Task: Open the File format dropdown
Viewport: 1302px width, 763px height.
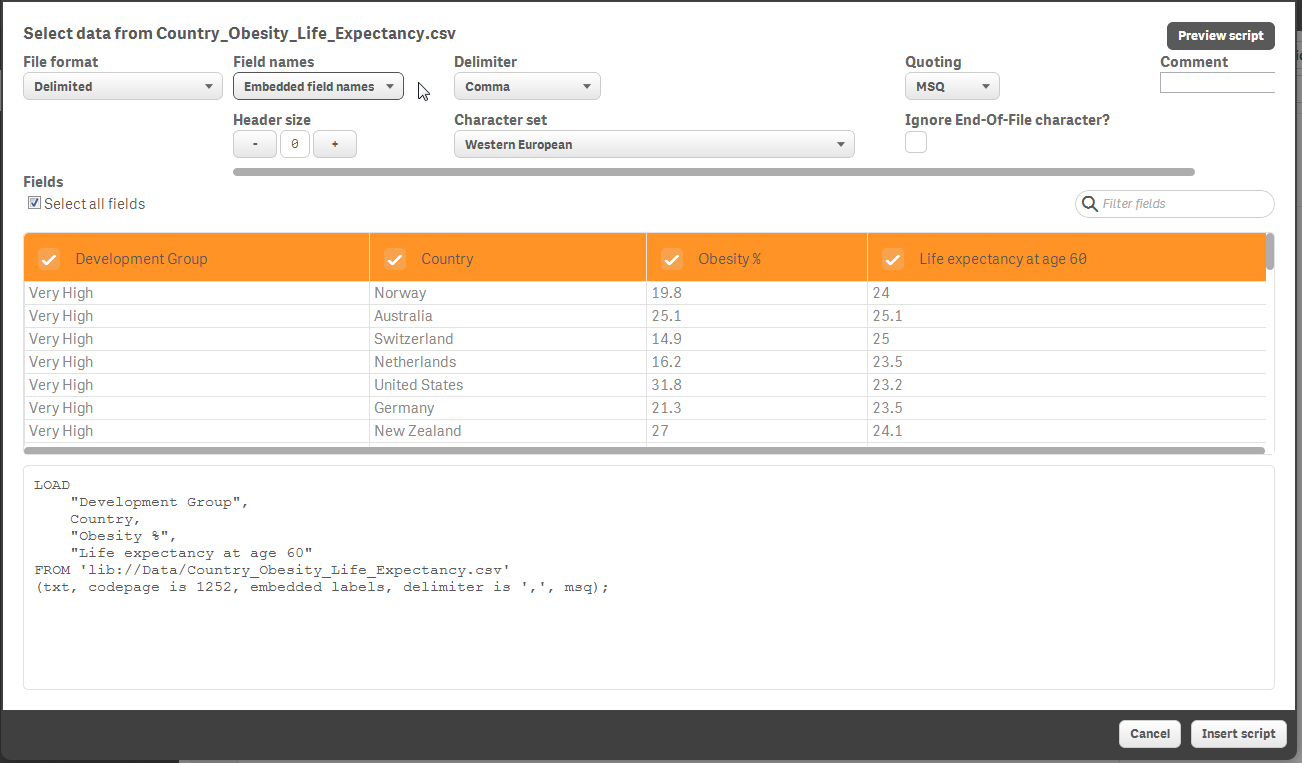Action: [x=122, y=86]
